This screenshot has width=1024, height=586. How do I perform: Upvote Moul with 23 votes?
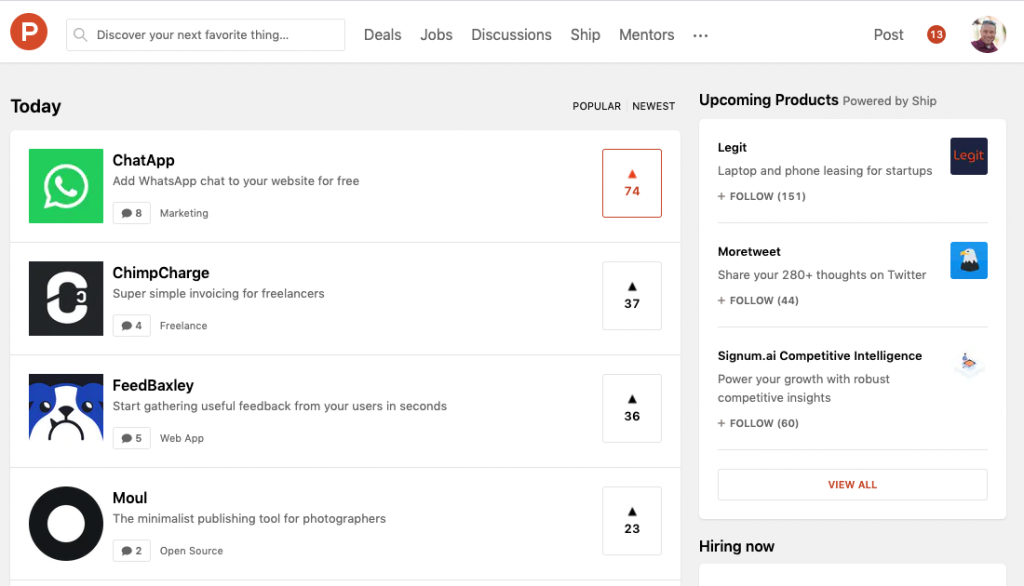pyautogui.click(x=632, y=521)
